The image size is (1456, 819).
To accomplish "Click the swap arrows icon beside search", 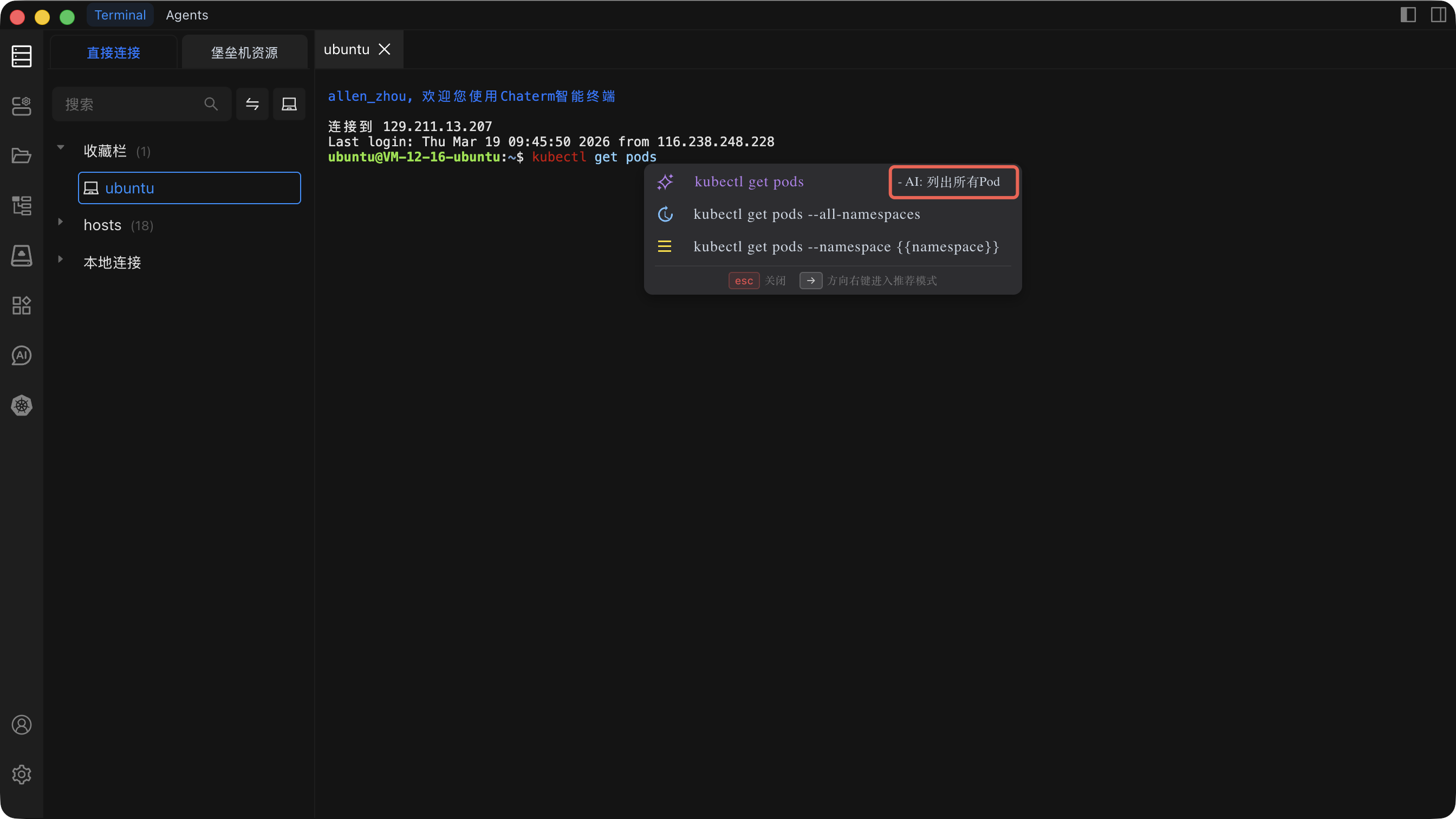I will (x=252, y=104).
